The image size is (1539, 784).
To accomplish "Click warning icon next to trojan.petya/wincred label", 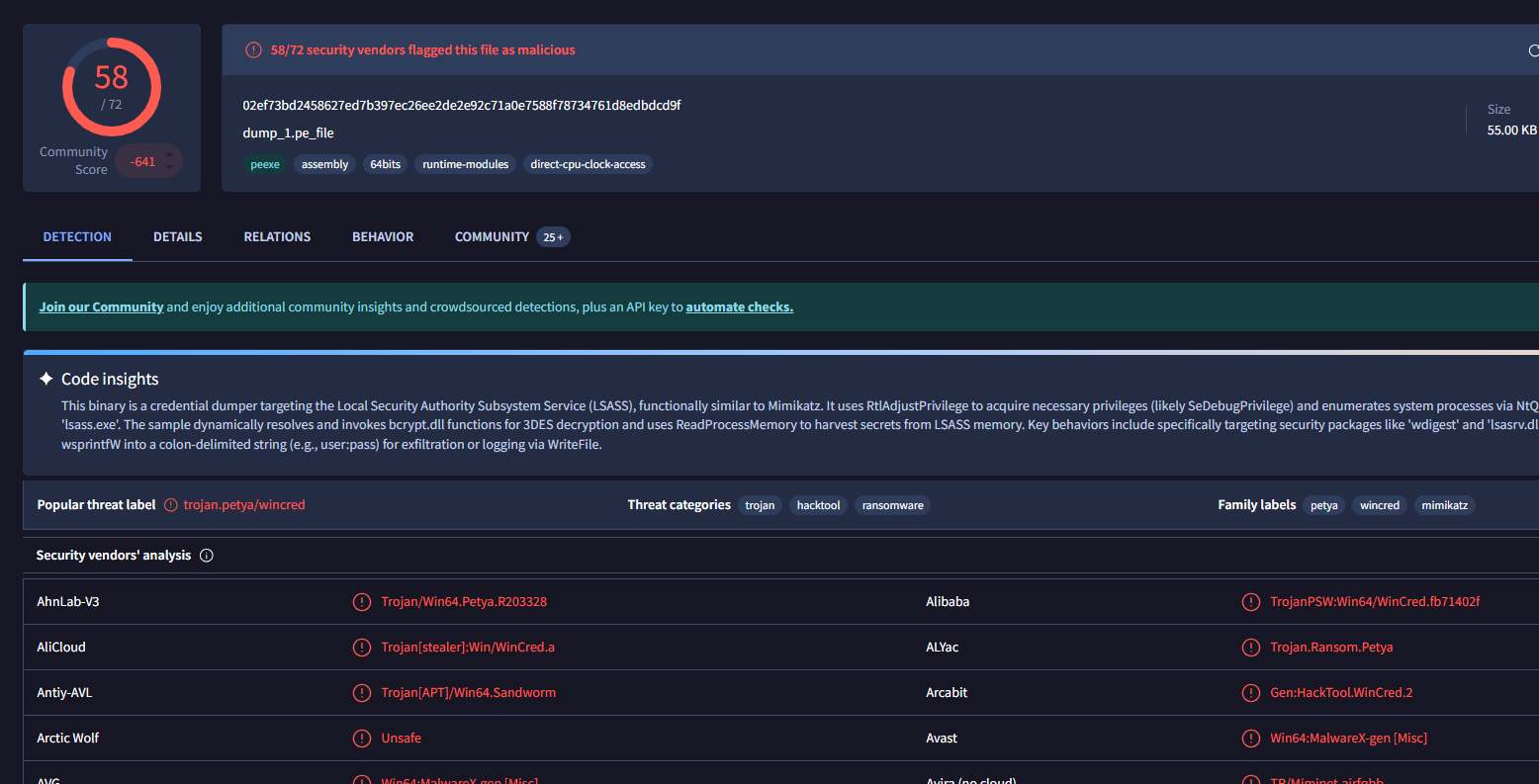I will (171, 505).
